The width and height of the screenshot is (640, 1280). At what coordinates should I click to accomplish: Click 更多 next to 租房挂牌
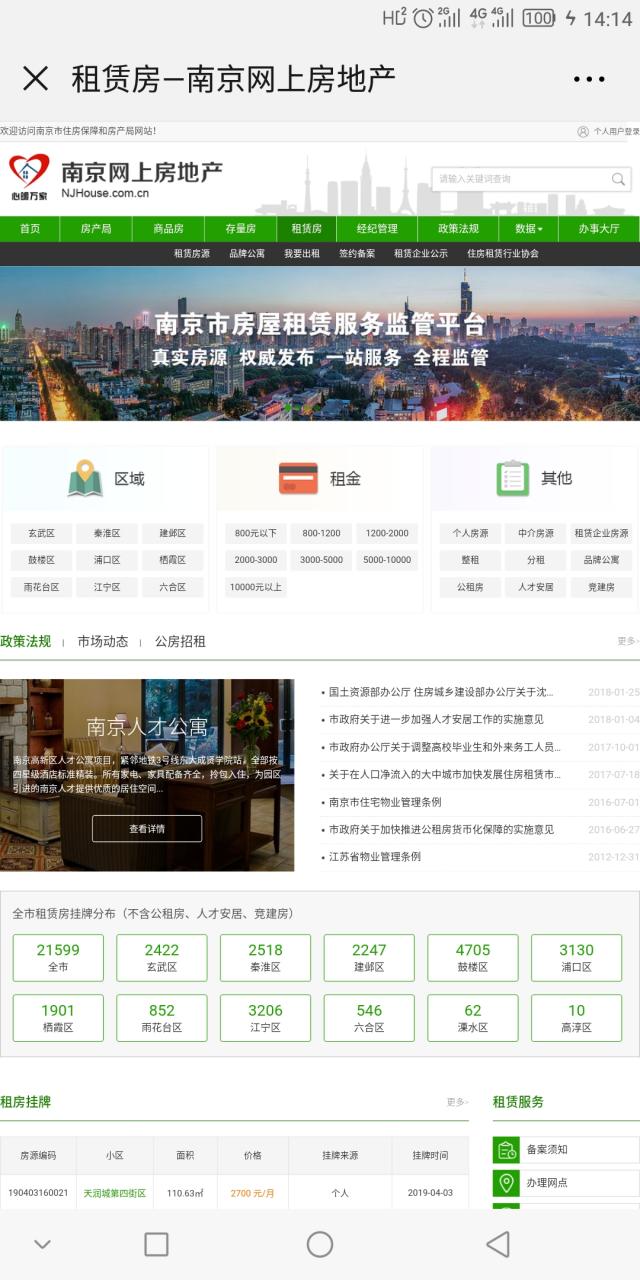point(457,1102)
